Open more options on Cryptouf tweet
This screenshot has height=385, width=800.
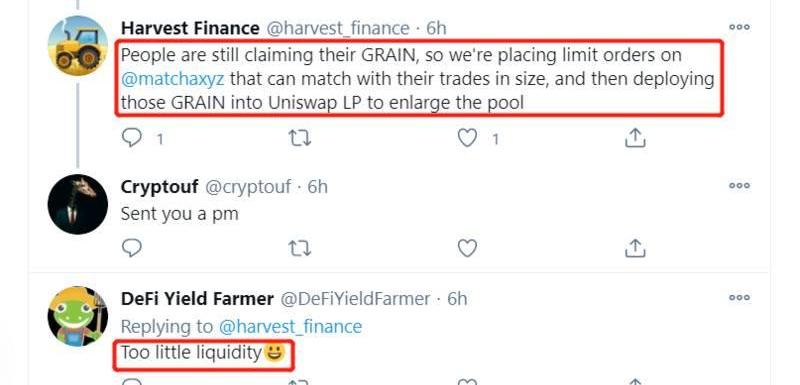tap(739, 186)
